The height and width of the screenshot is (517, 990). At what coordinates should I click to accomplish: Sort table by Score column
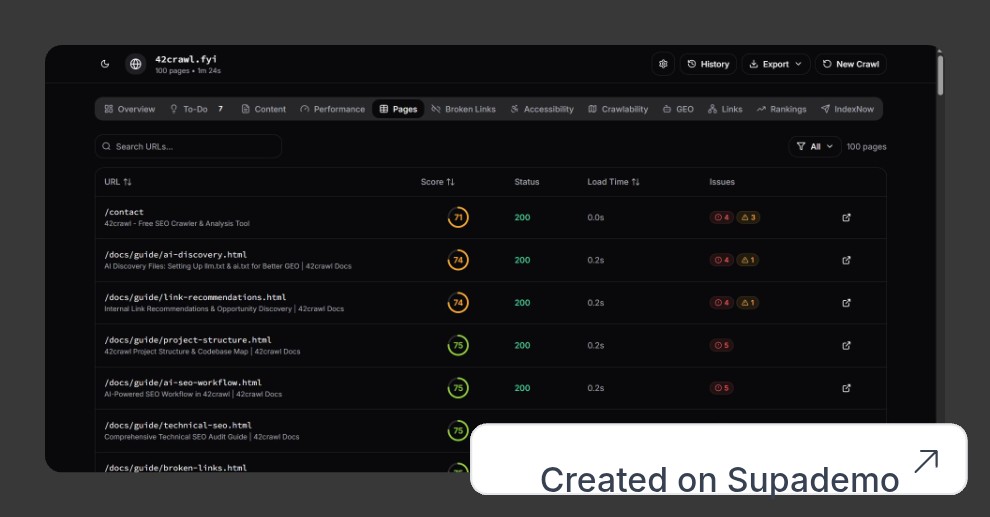point(437,182)
